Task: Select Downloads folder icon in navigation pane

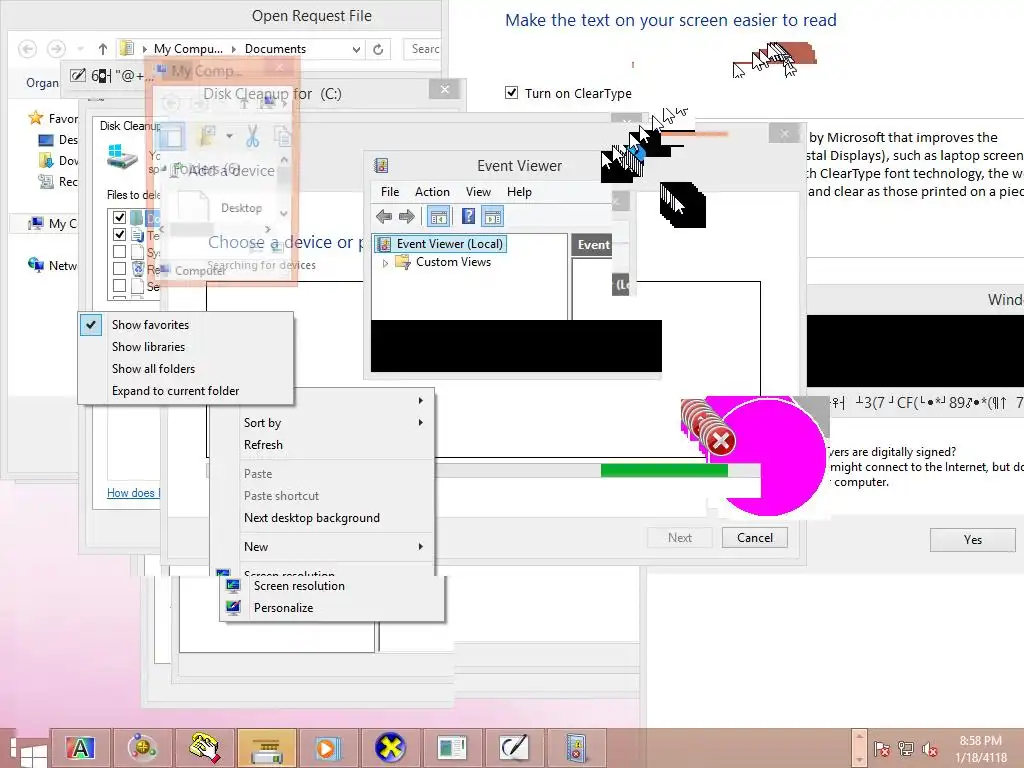Action: (x=46, y=161)
